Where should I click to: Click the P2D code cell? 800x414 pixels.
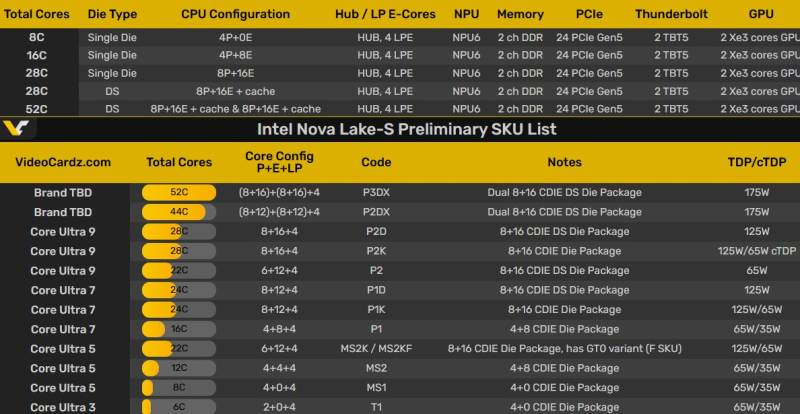pos(376,231)
